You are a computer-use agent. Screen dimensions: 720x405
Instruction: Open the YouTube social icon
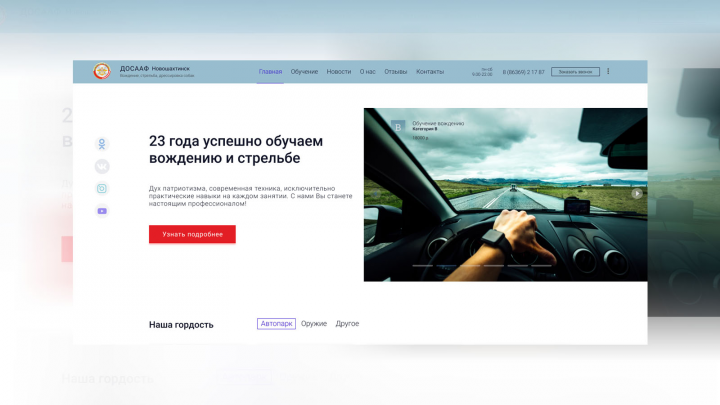[x=102, y=211]
